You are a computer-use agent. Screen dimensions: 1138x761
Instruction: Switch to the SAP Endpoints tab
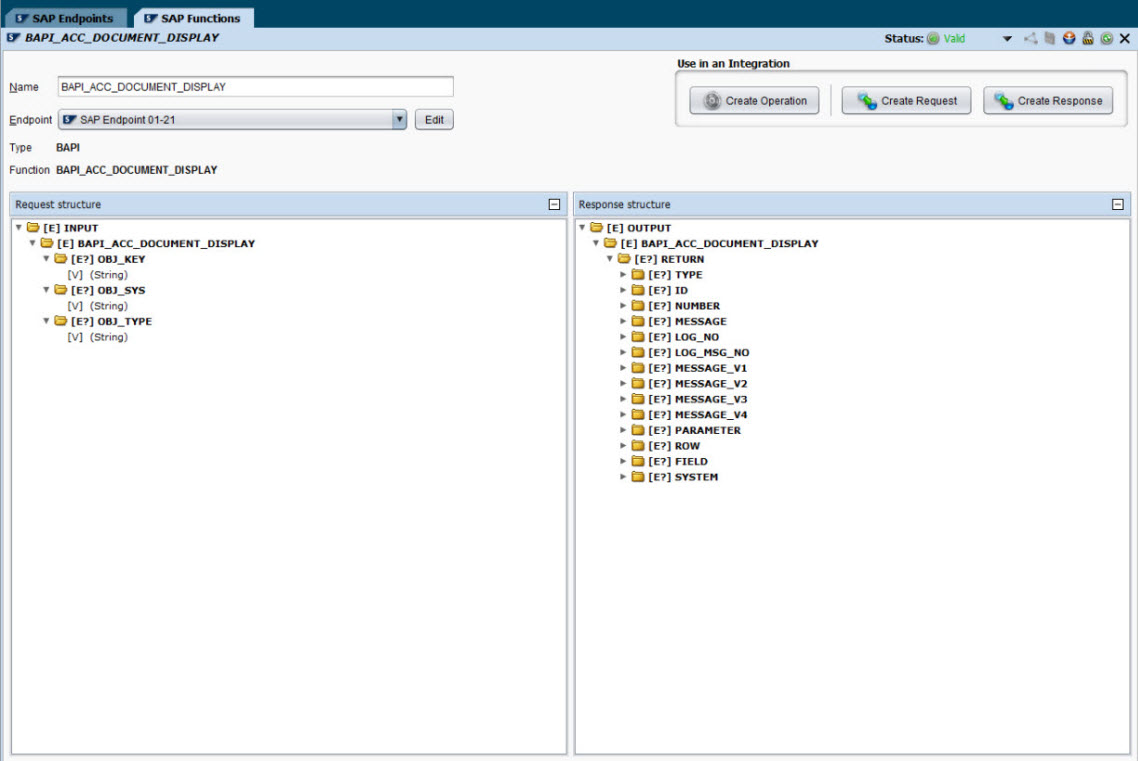tap(65, 18)
